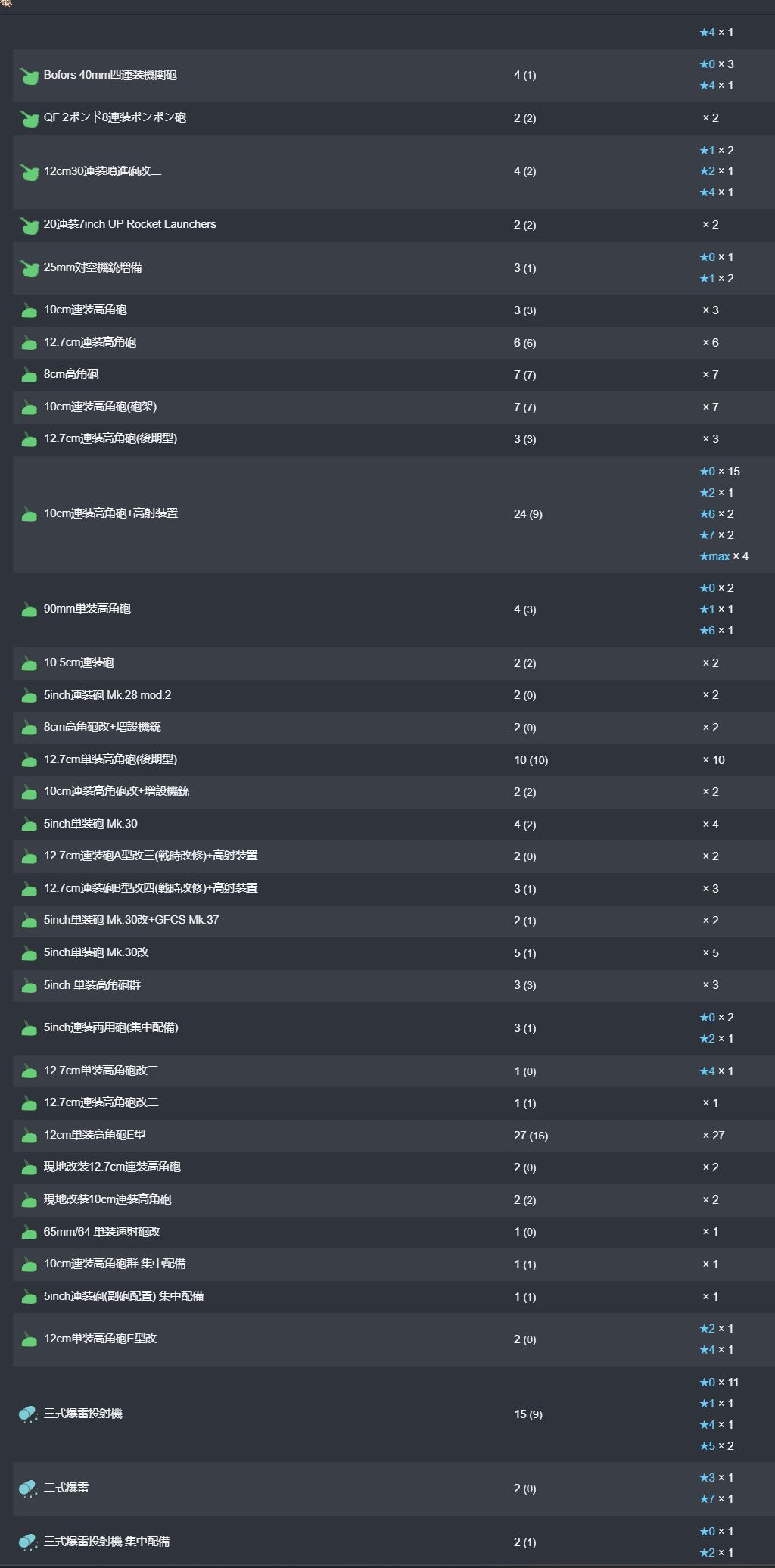Click the 三式爆雷投射機 集中配備 icon
This screenshot has height=1568, width=775.
29,1542
